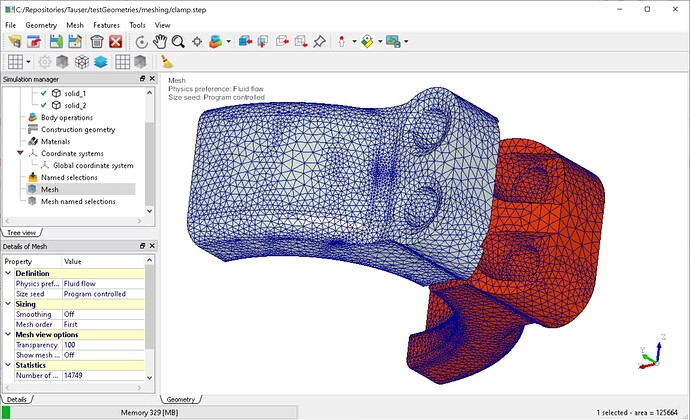Toggle the green checkmark of solid_2
690x420 pixels.
44,105
